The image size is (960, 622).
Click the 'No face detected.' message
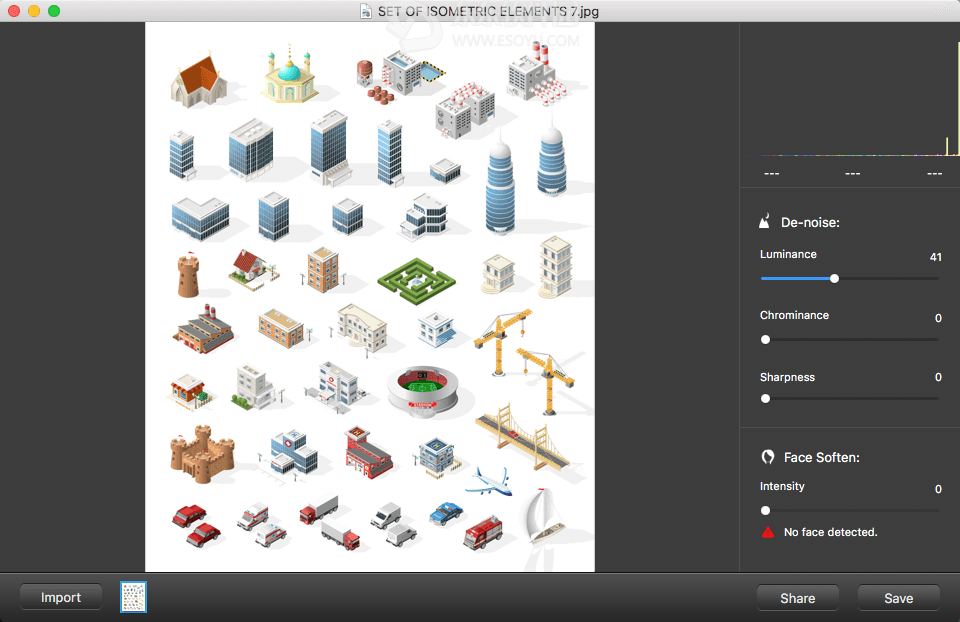(830, 533)
